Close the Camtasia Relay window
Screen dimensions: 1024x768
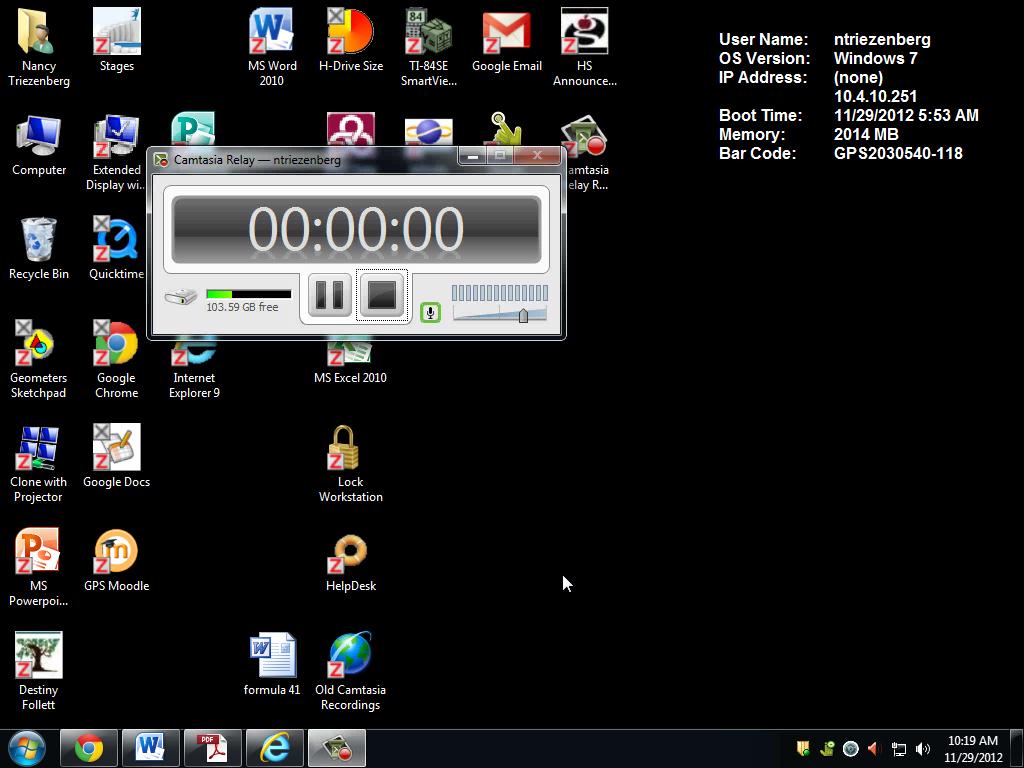click(x=537, y=155)
